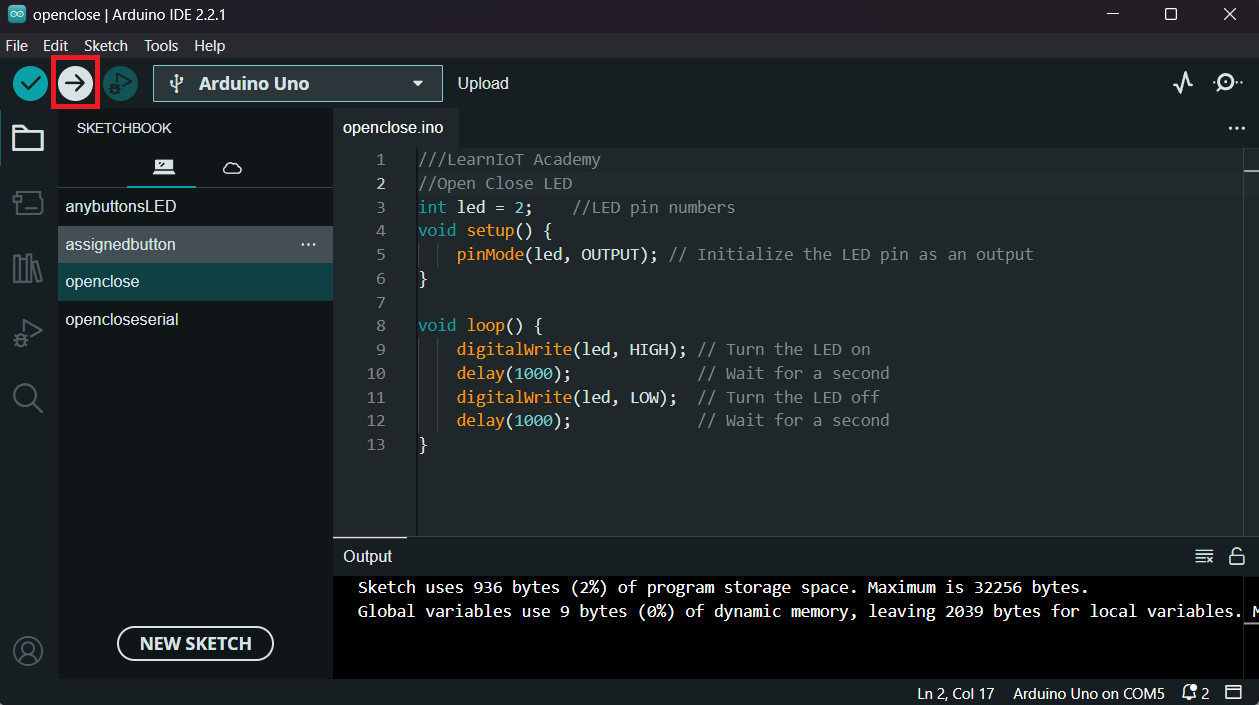Open the editor tab overflow menu
1259x705 pixels.
click(1237, 128)
